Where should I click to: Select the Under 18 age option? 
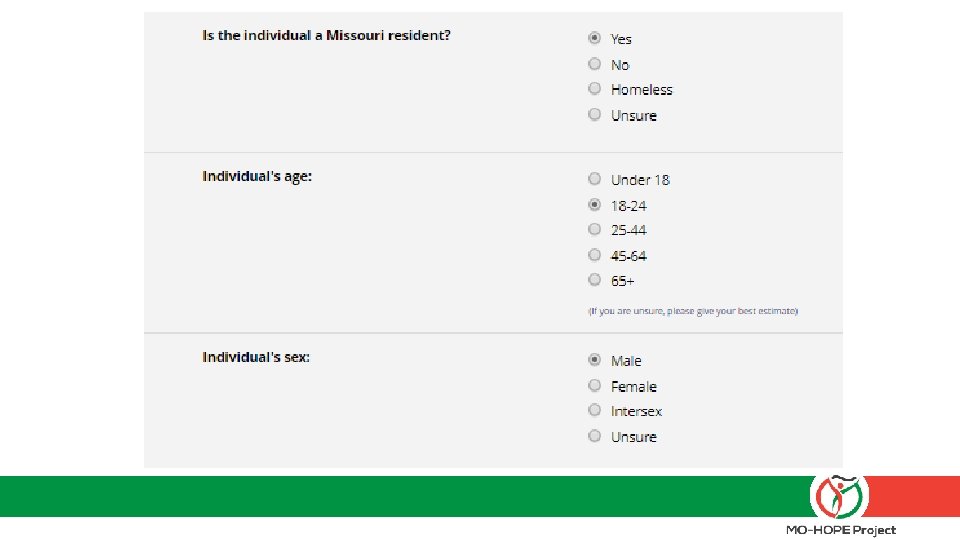pyautogui.click(x=594, y=179)
